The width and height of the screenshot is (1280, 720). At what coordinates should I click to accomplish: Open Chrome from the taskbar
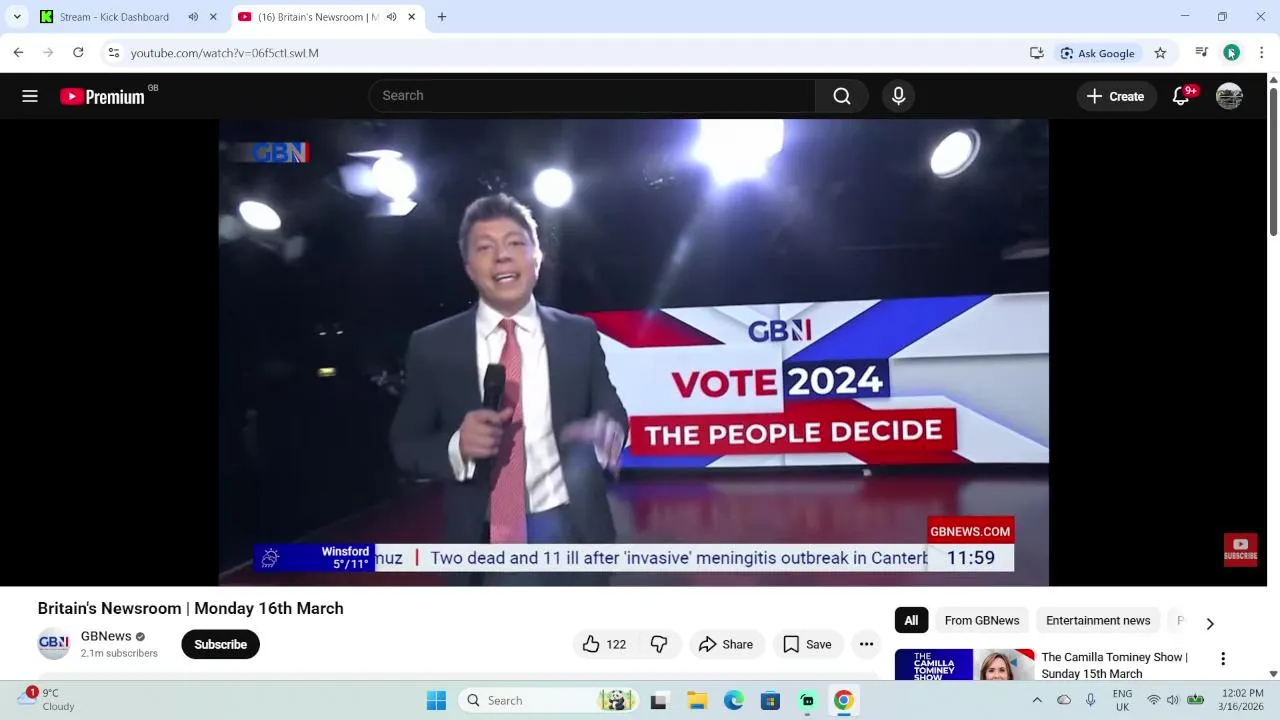click(844, 701)
